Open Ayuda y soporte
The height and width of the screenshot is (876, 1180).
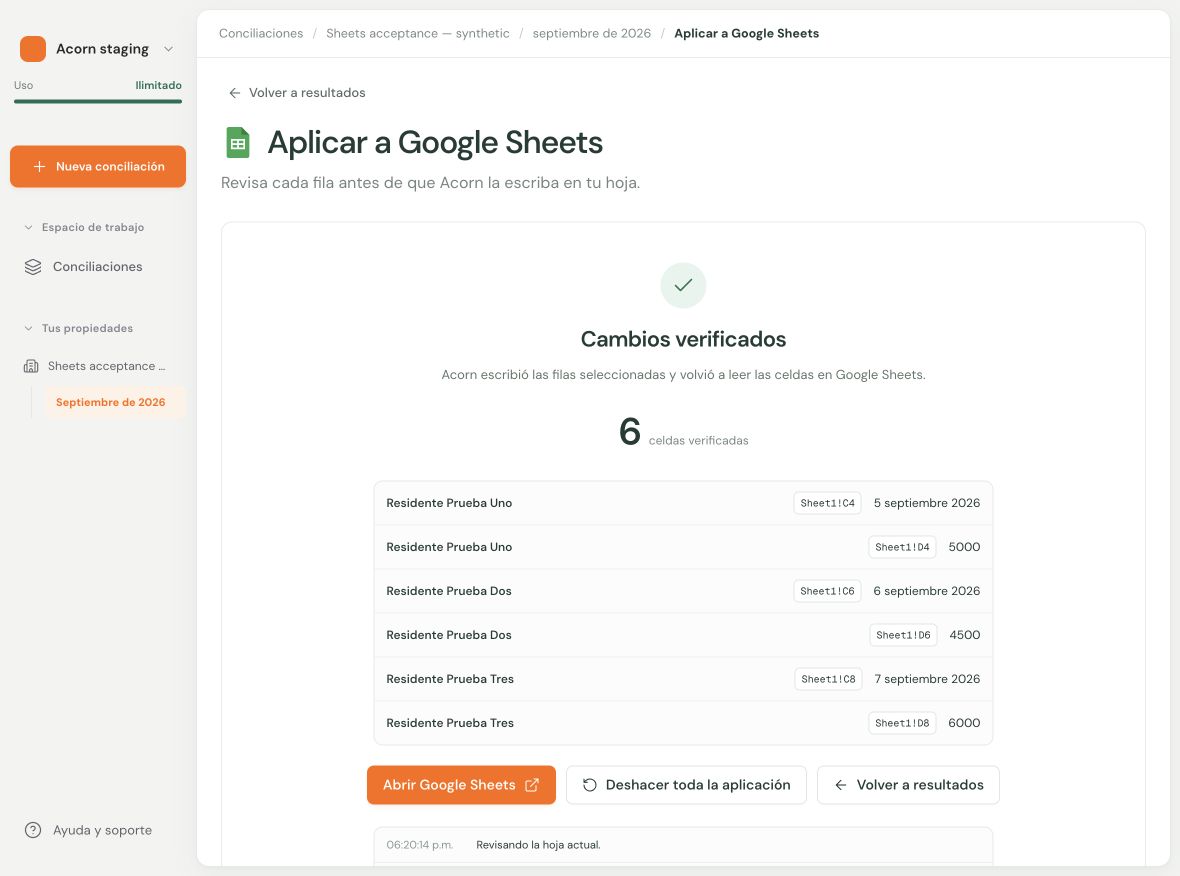[89, 830]
